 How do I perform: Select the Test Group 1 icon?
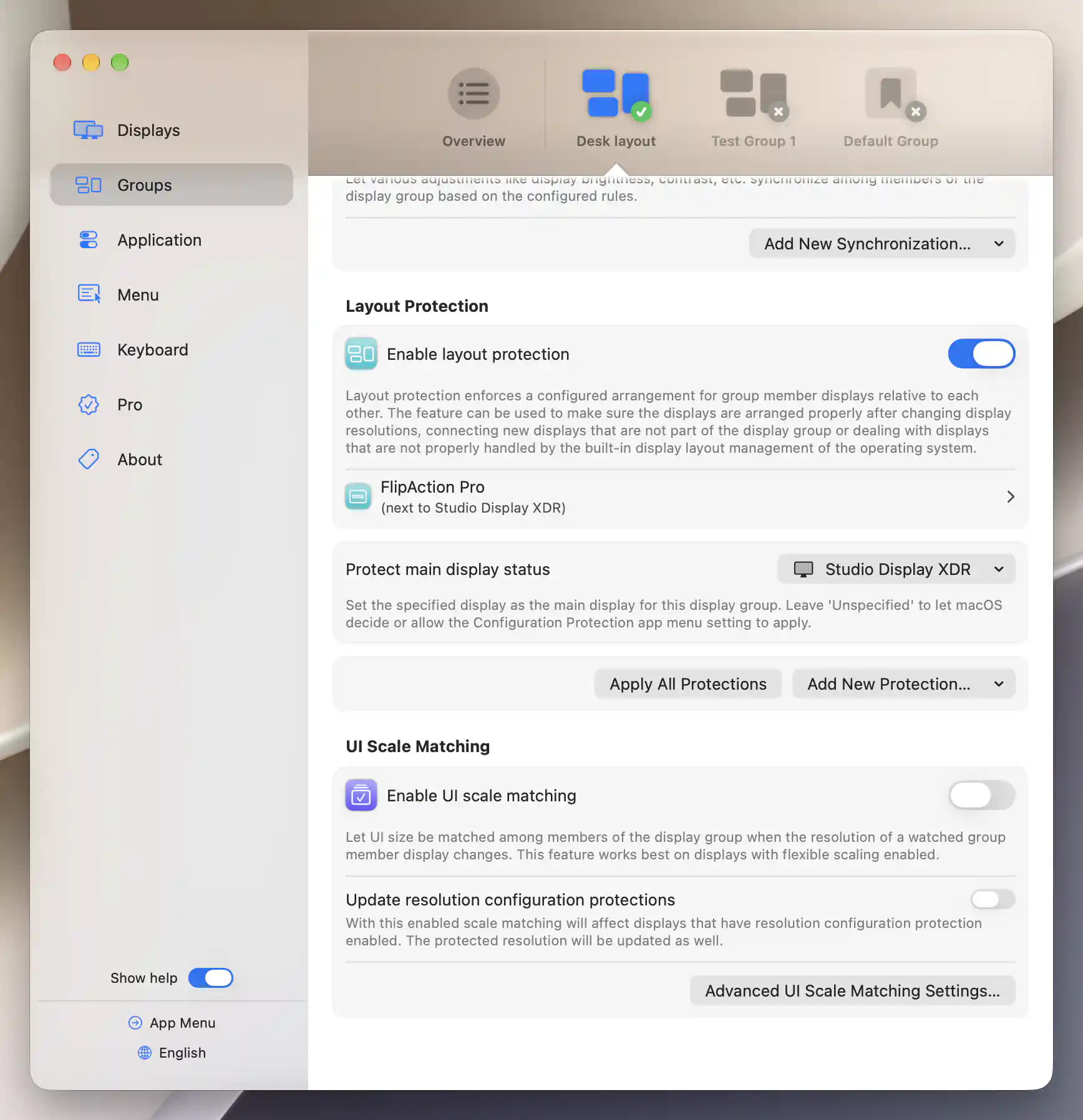pyautogui.click(x=754, y=94)
